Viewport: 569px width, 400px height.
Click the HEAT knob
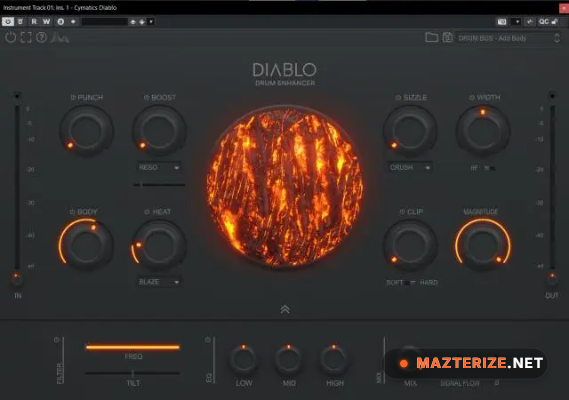[159, 245]
